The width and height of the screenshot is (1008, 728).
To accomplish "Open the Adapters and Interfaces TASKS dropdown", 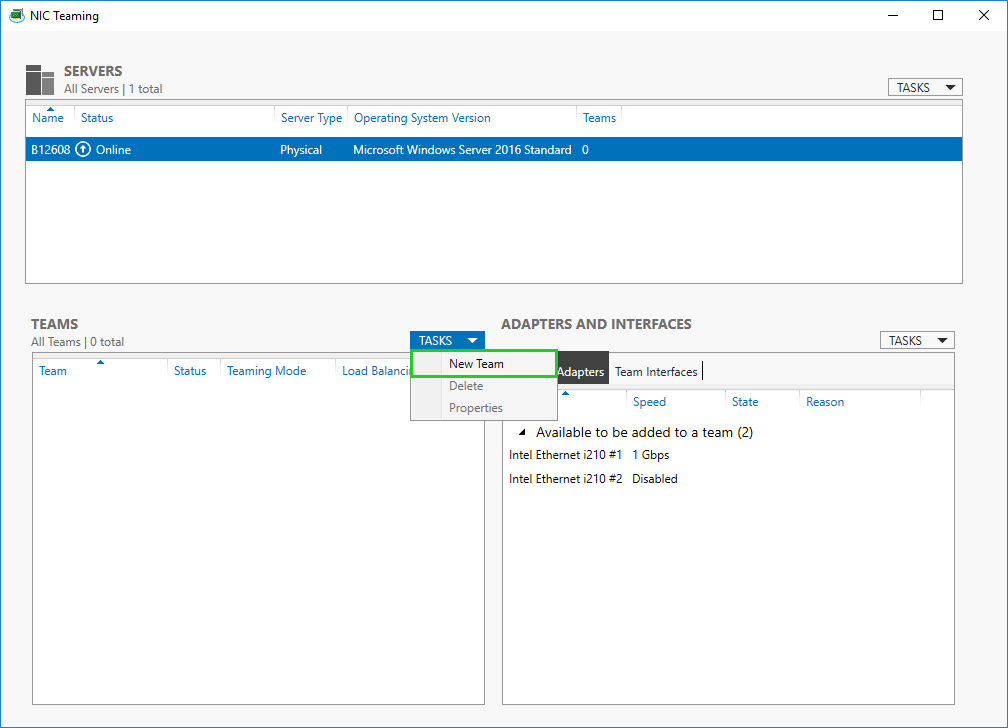I will (x=916, y=341).
